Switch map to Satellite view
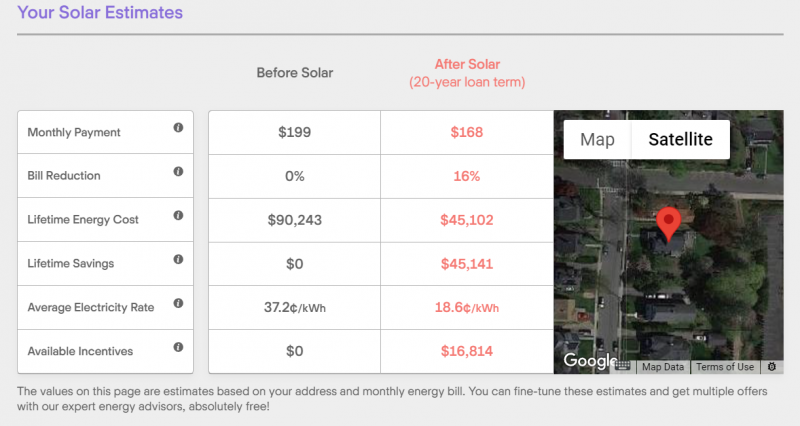Image resolution: width=800 pixels, height=426 pixels. coord(680,139)
